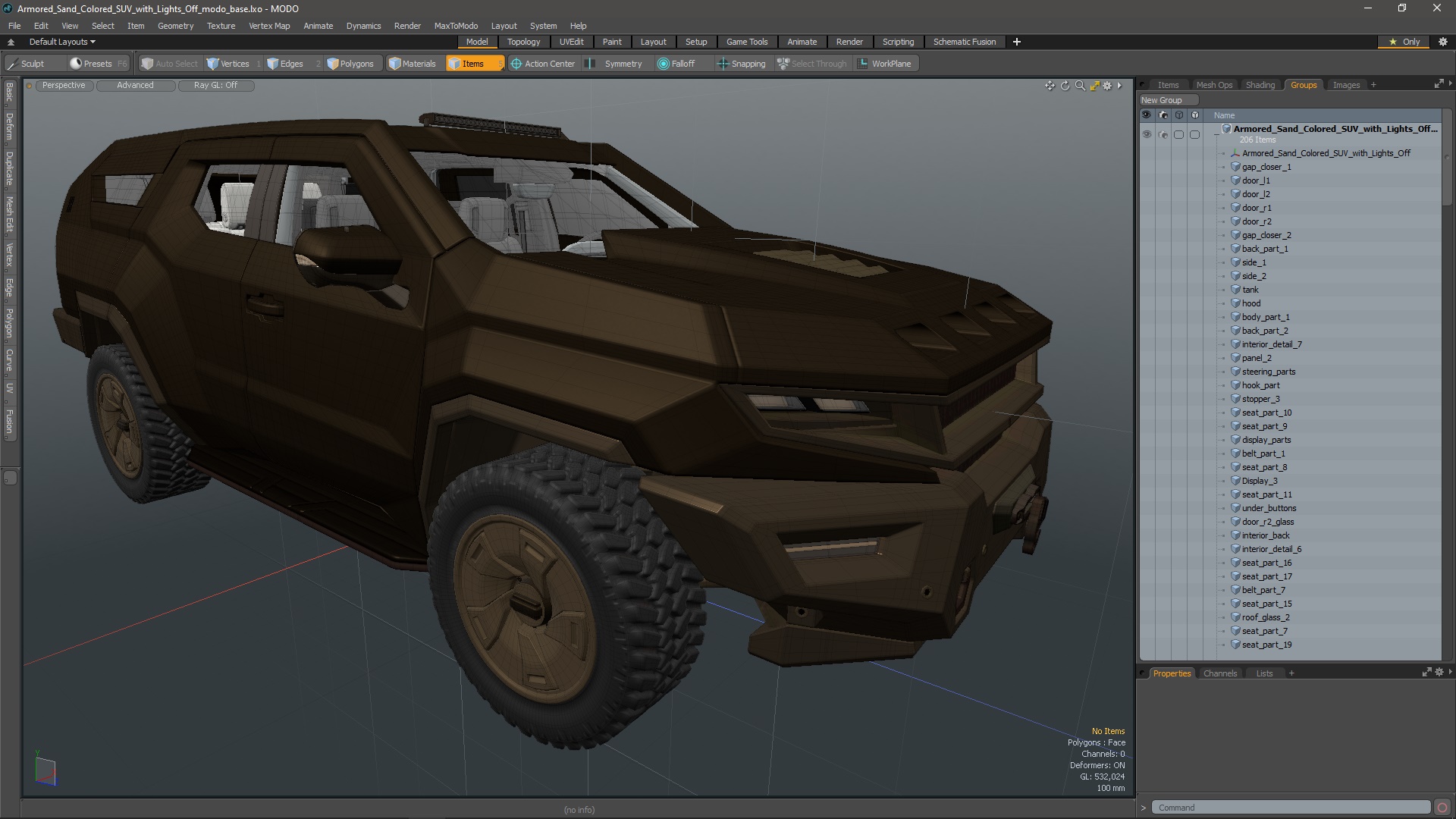Screen dimensions: 1456x819
Task: Click the viewport zoom magnifier icon
Action: point(1080,86)
